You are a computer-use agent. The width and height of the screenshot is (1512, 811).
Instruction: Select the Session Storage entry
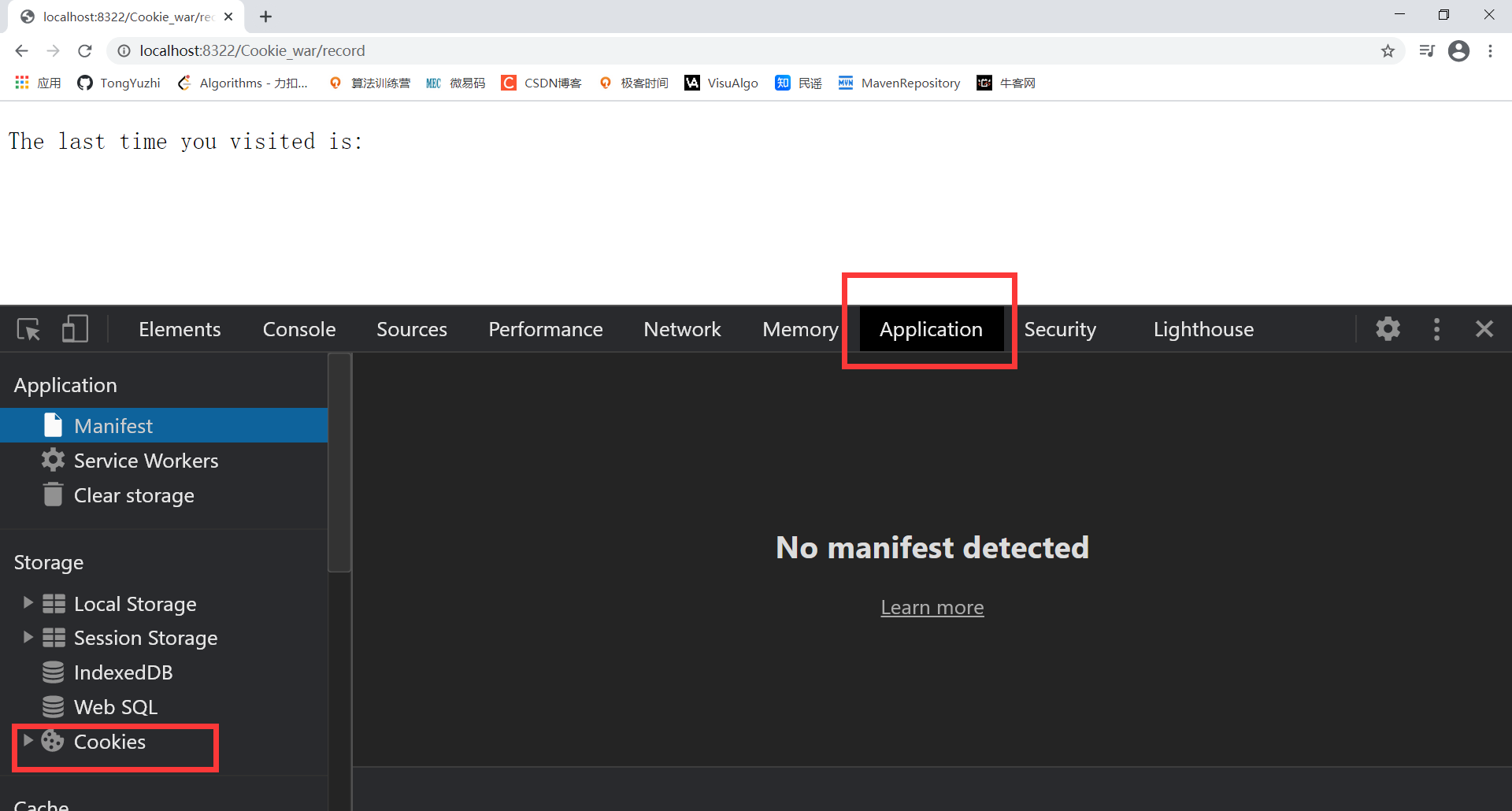click(x=146, y=638)
